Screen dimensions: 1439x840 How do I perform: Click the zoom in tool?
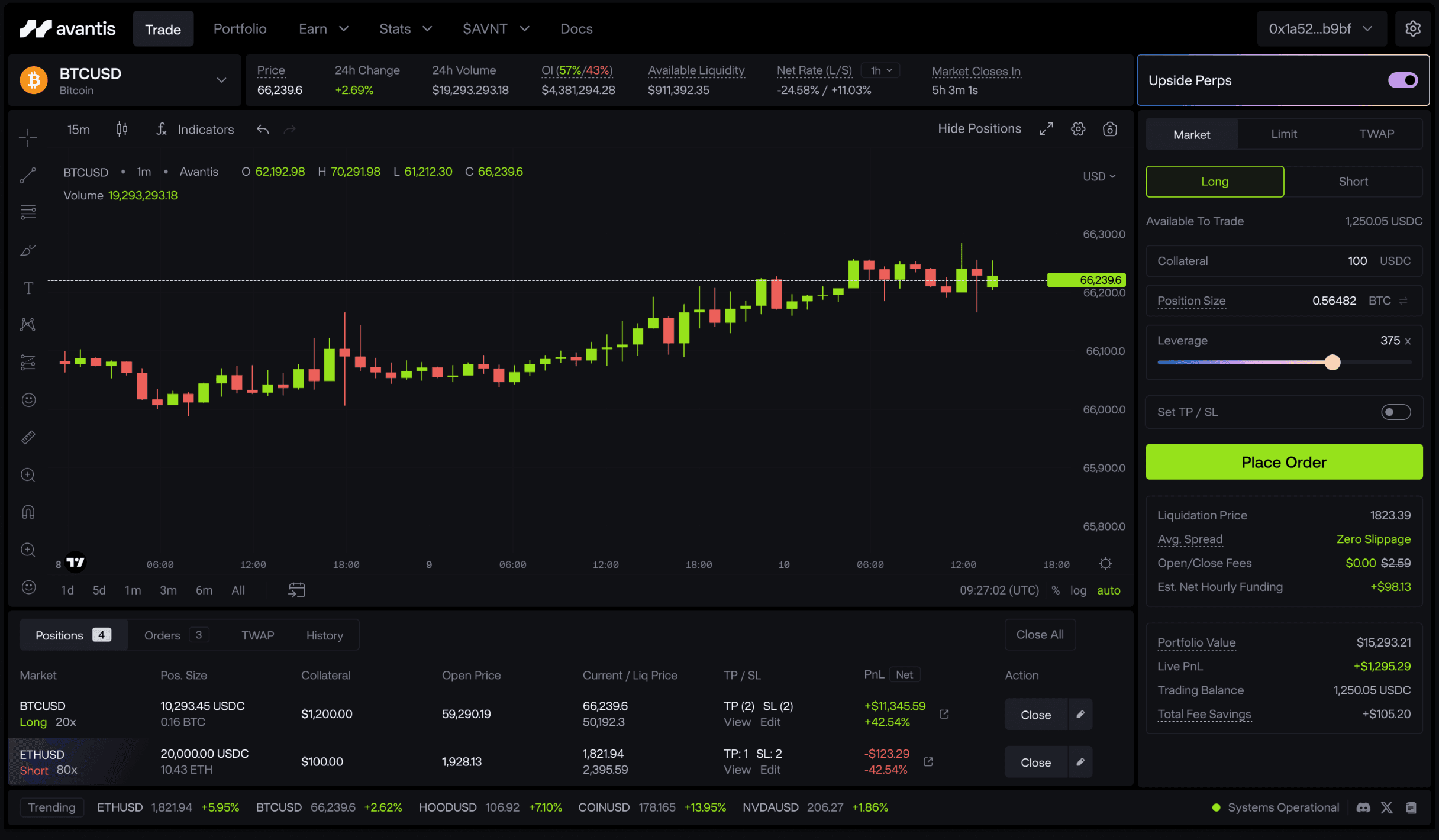pyautogui.click(x=28, y=475)
